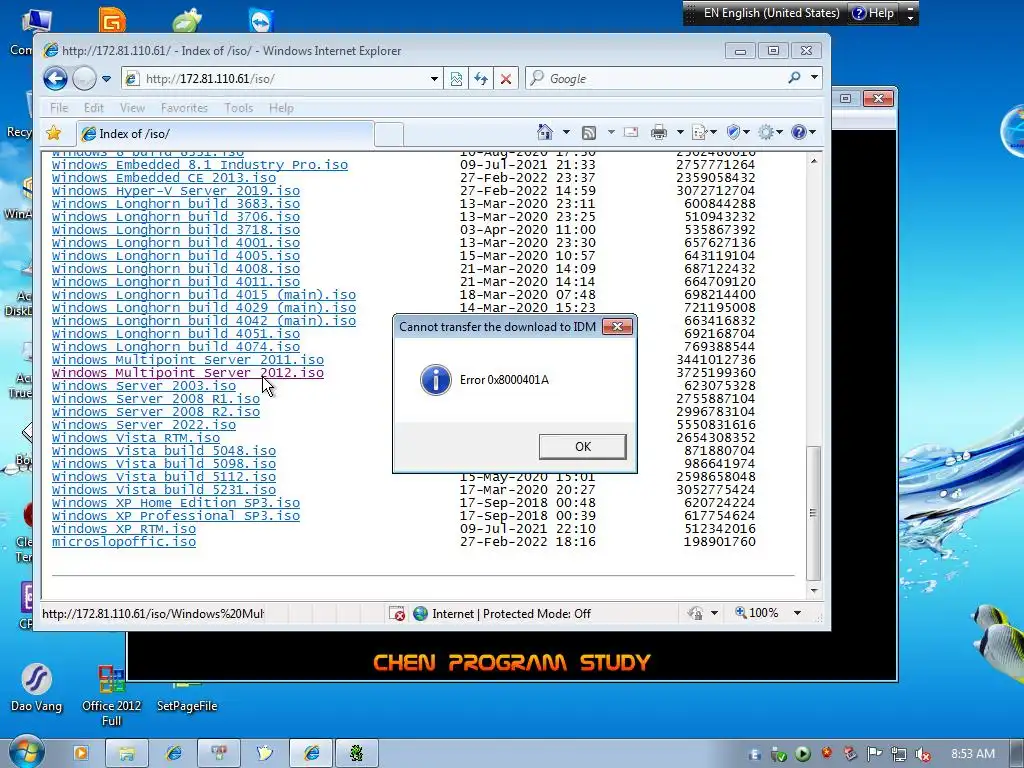This screenshot has width=1024, height=768.
Task: Open Windows XP RTM.iso link
Action: click(x=123, y=529)
